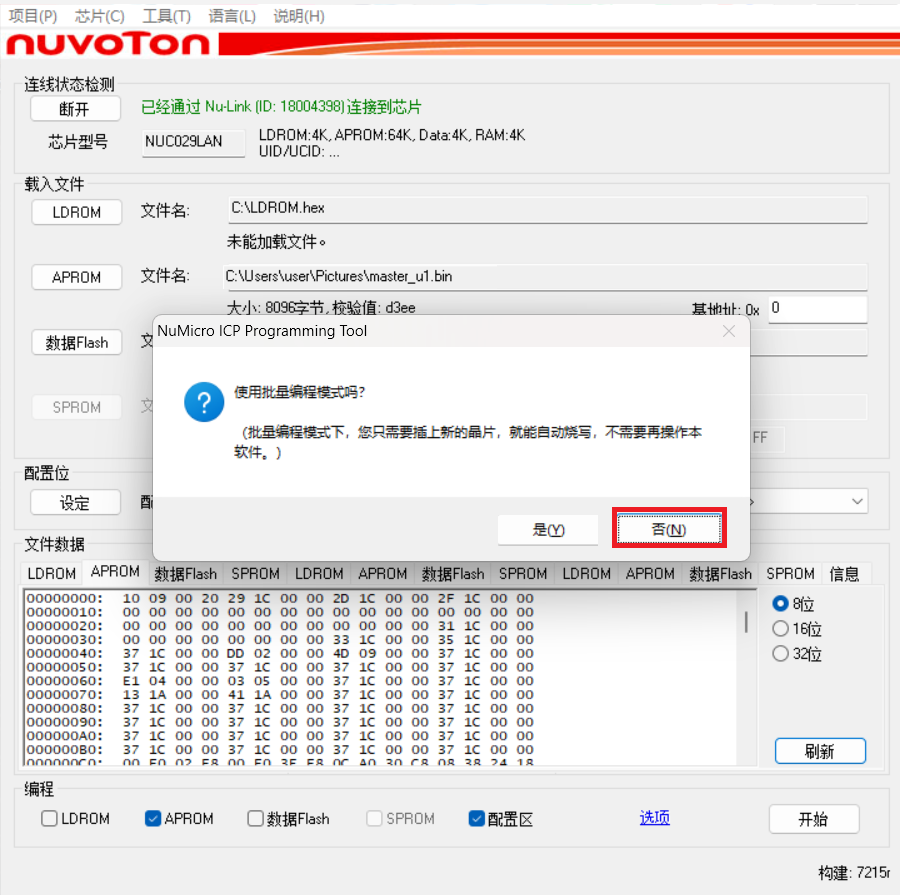This screenshot has width=900, height=895.
Task: Expand the configuration bits dropdown arrow
Action: (x=857, y=501)
